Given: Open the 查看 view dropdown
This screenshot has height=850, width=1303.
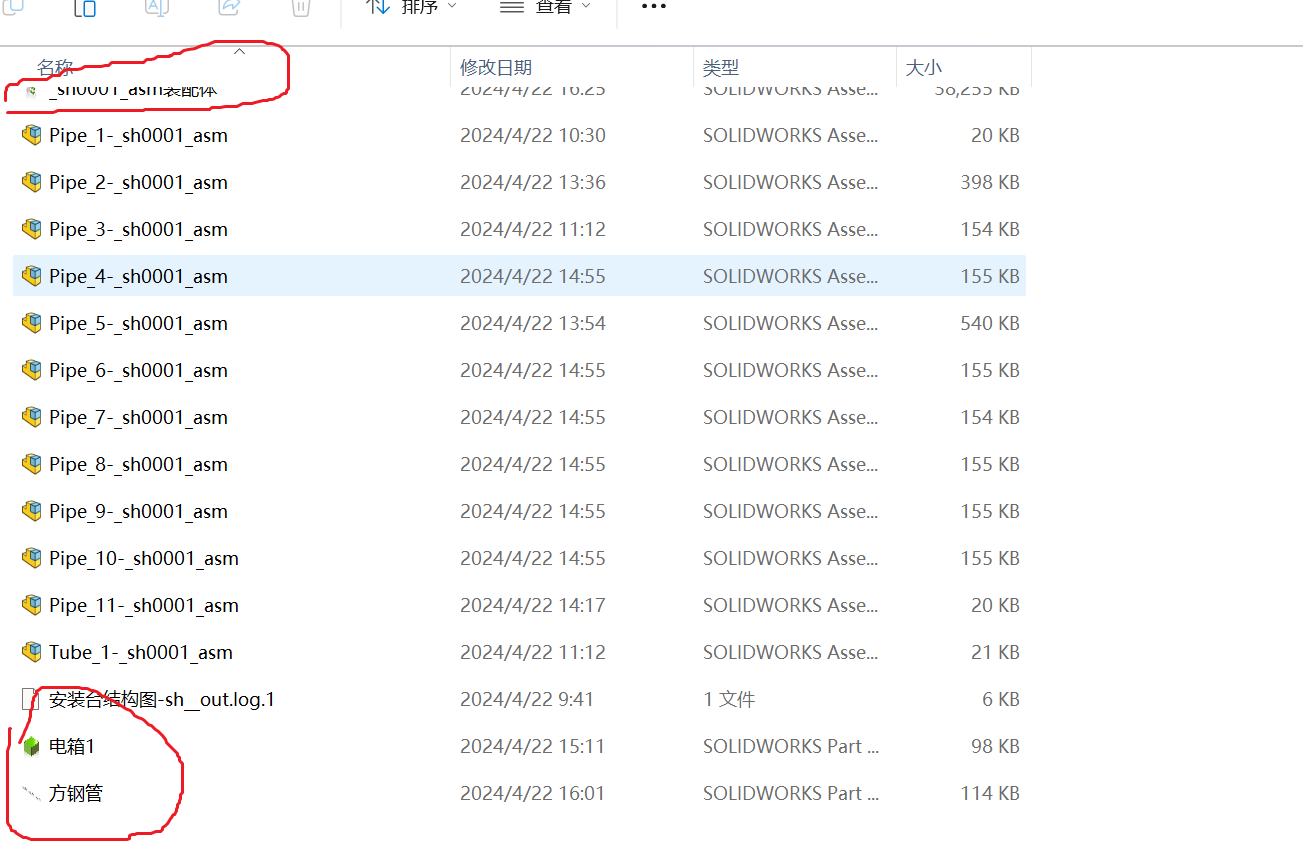Looking at the screenshot, I should click(x=545, y=7).
